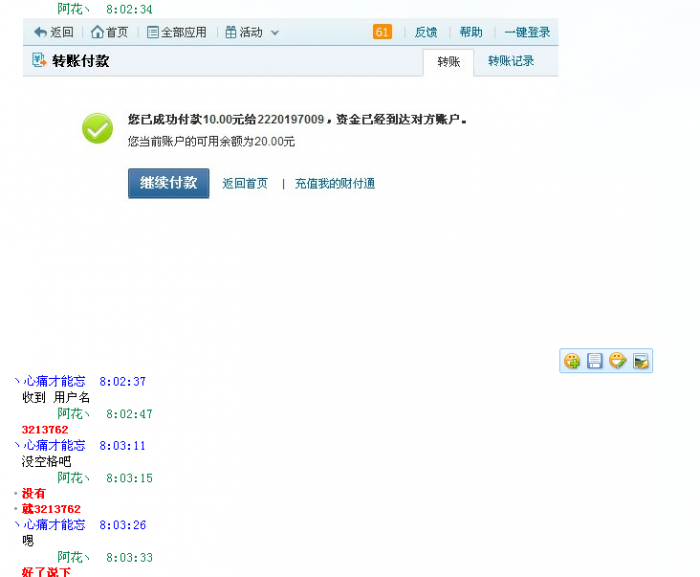The image size is (700, 577).
Task: Click the 返回 back arrow icon
Action: click(x=40, y=32)
